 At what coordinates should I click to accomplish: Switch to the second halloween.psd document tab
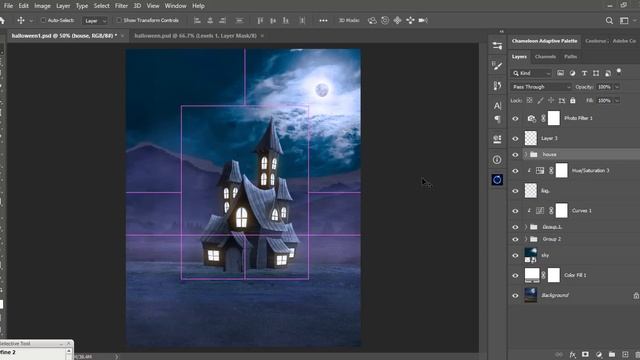coord(196,36)
